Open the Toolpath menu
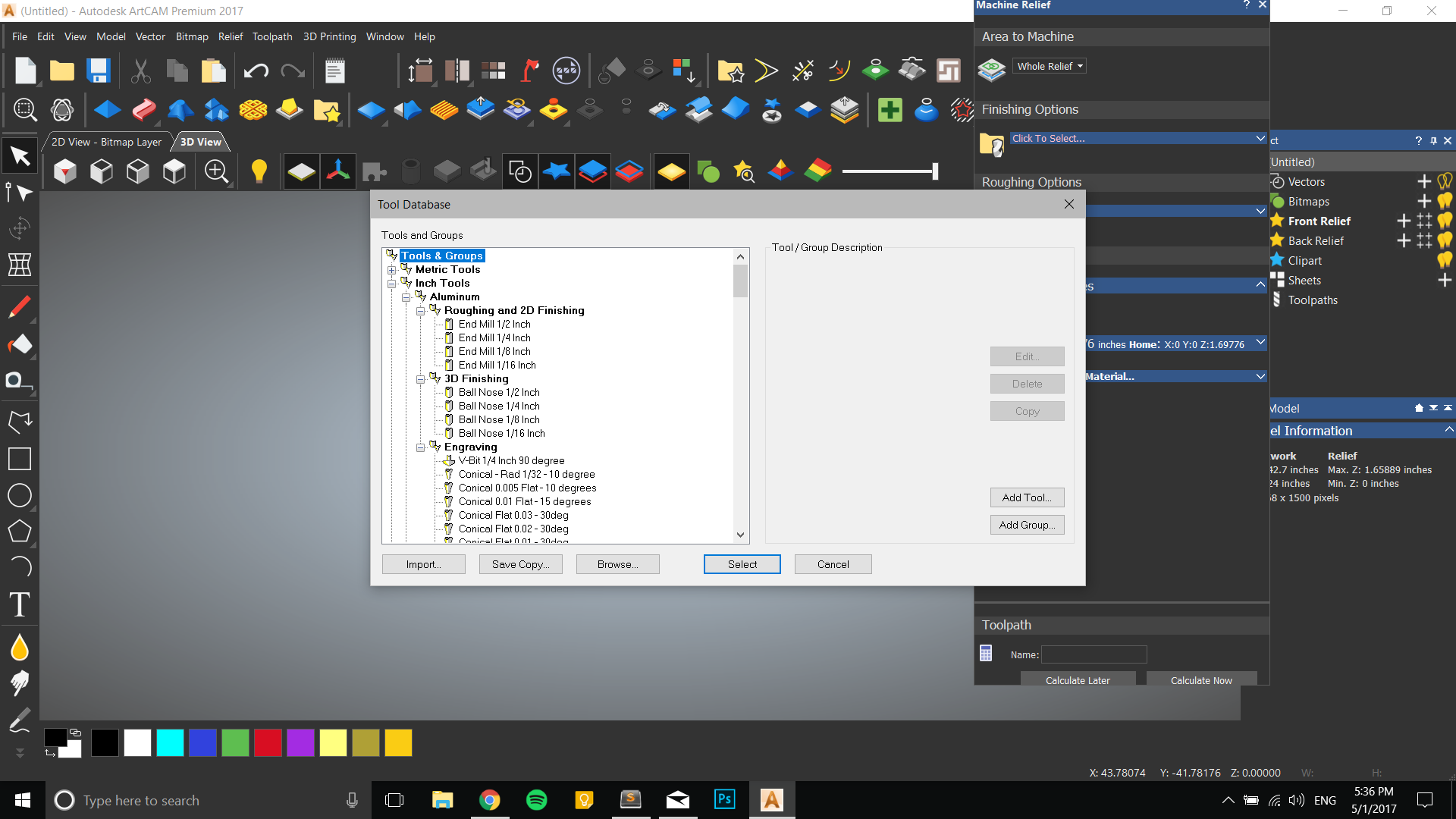Image resolution: width=1456 pixels, height=819 pixels. click(x=272, y=36)
